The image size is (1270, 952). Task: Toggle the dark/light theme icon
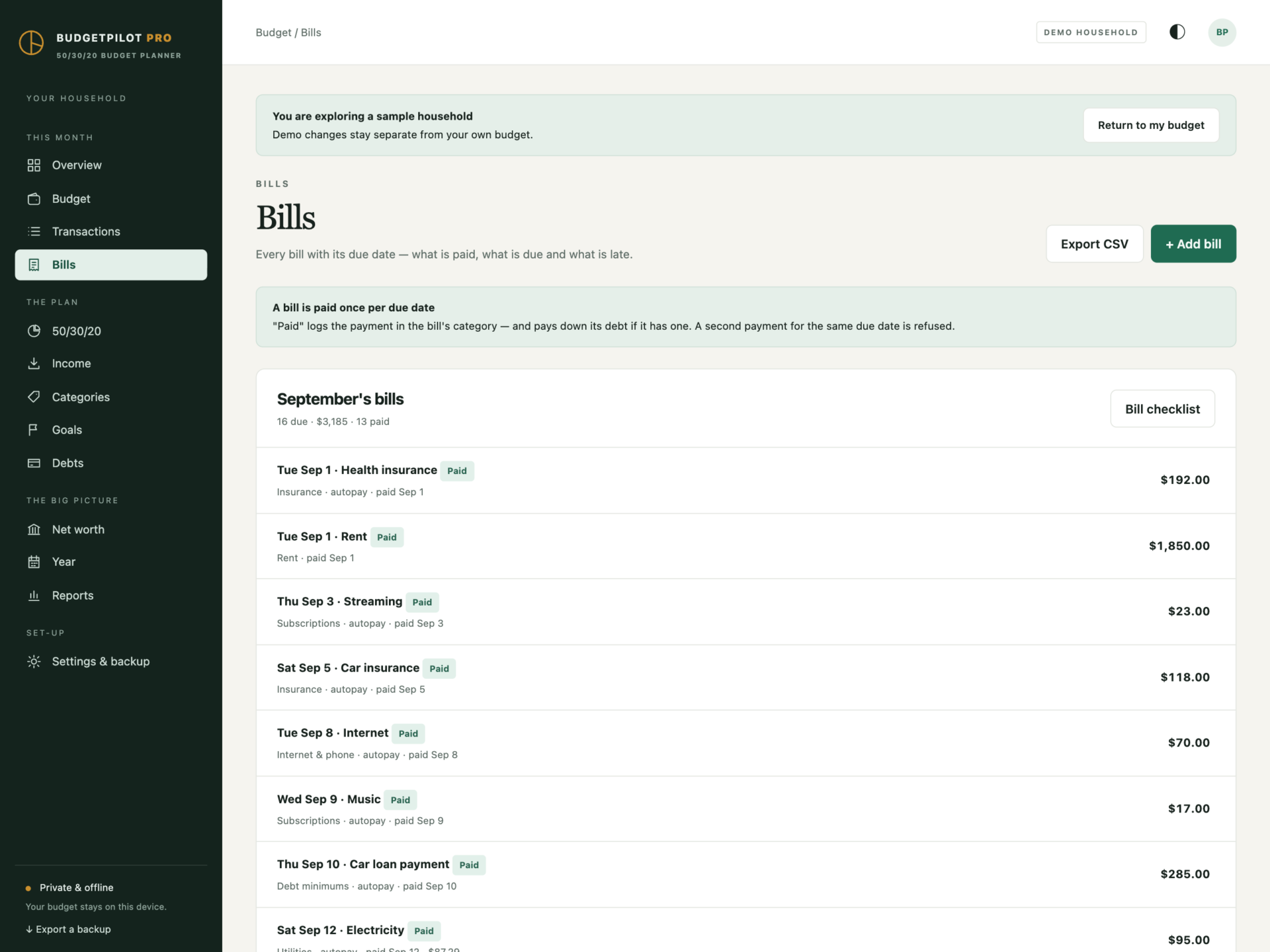tap(1177, 32)
